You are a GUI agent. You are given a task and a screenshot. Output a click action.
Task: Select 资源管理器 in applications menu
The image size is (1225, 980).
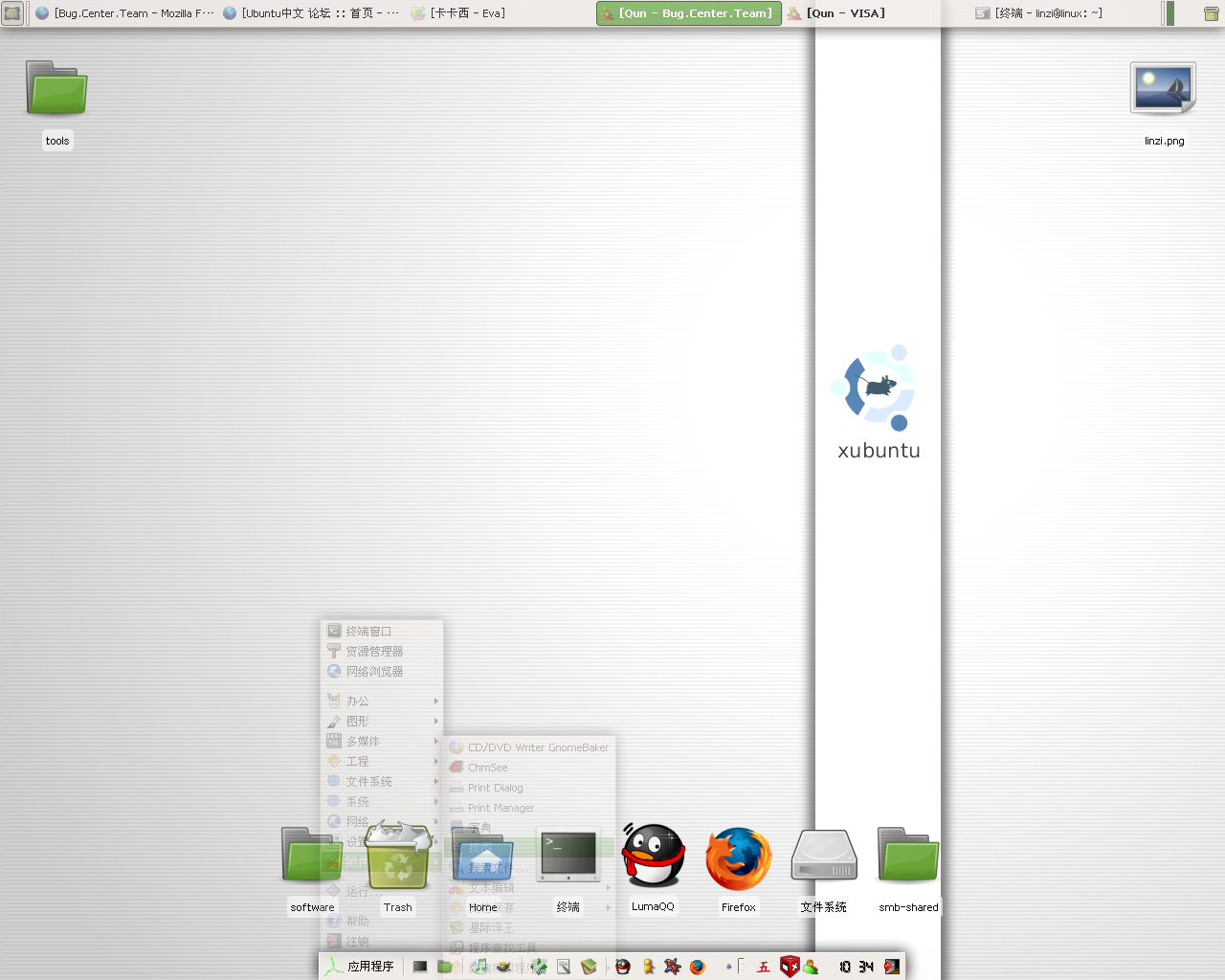(381, 652)
